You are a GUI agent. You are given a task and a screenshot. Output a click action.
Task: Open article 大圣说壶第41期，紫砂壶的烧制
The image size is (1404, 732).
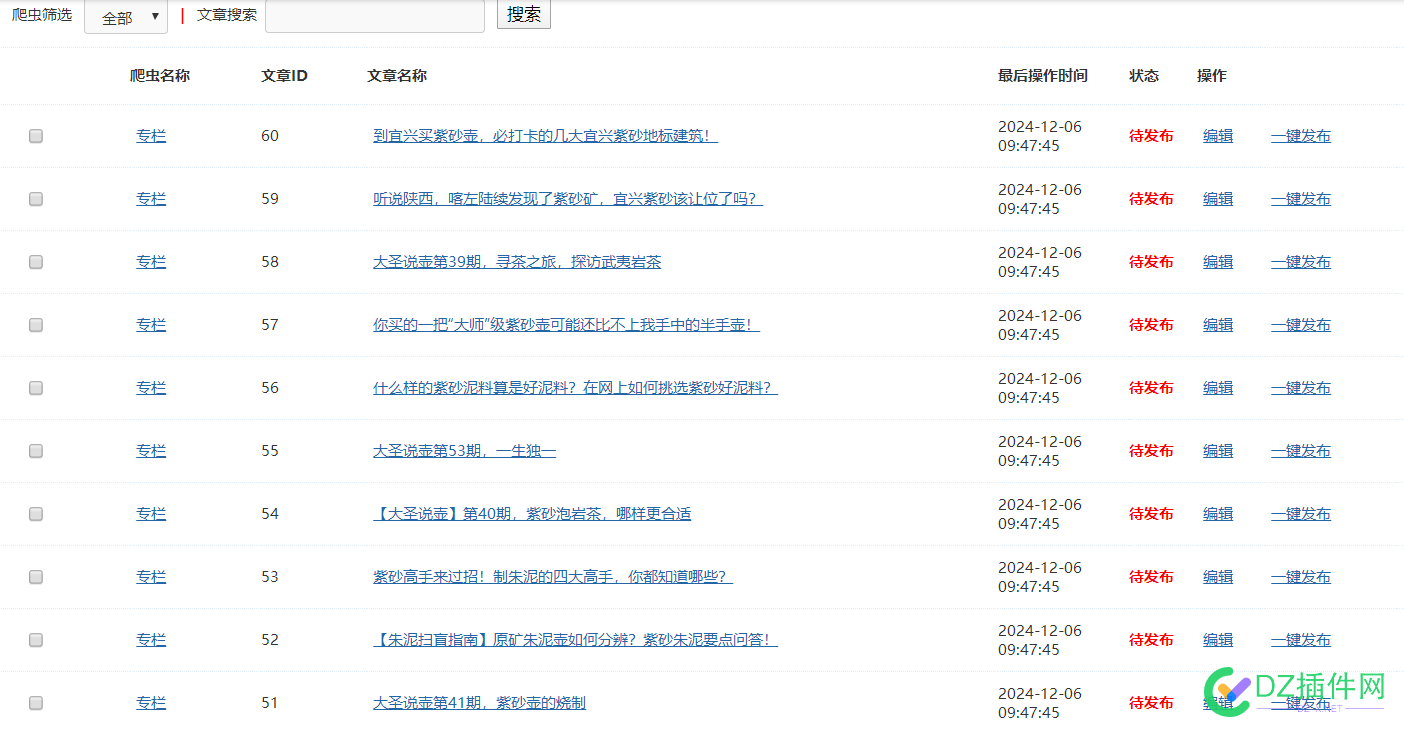pos(479,703)
